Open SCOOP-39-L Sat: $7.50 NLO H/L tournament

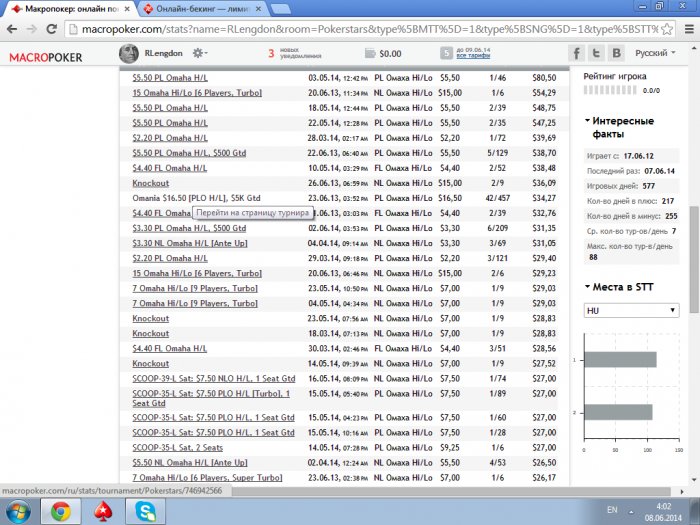pos(214,379)
